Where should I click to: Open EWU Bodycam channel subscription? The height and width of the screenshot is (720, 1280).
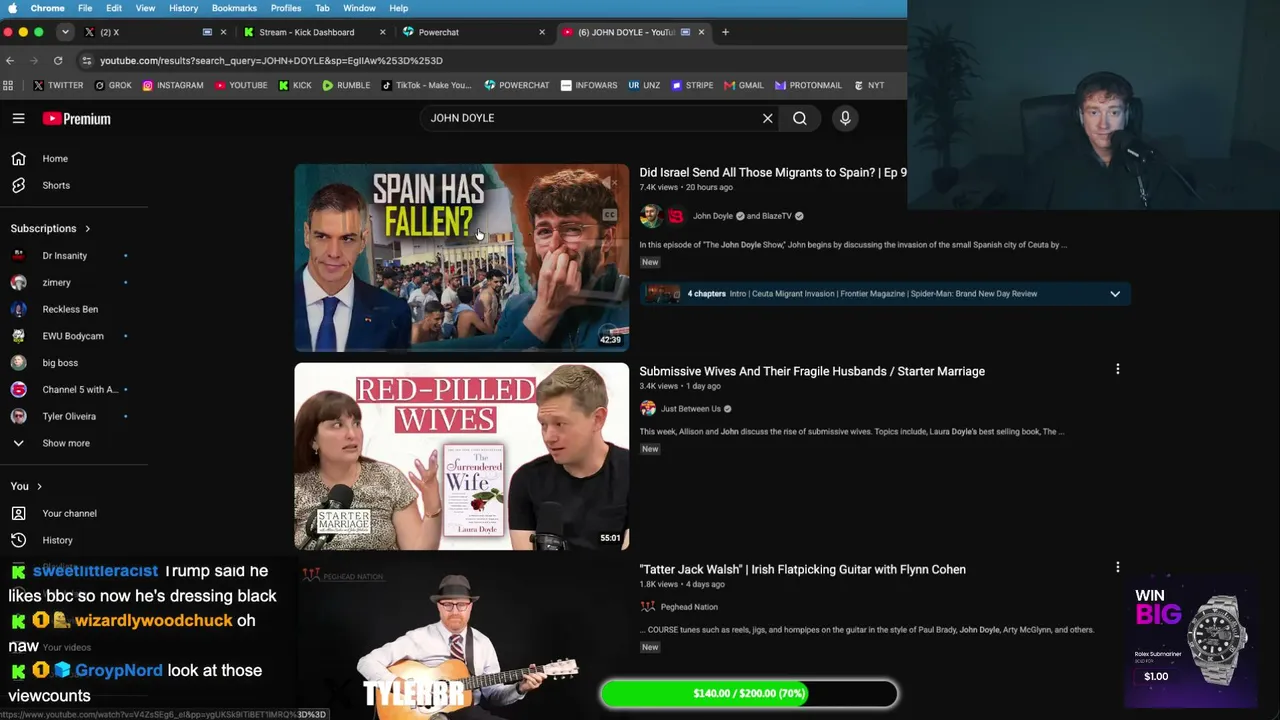click(74, 336)
